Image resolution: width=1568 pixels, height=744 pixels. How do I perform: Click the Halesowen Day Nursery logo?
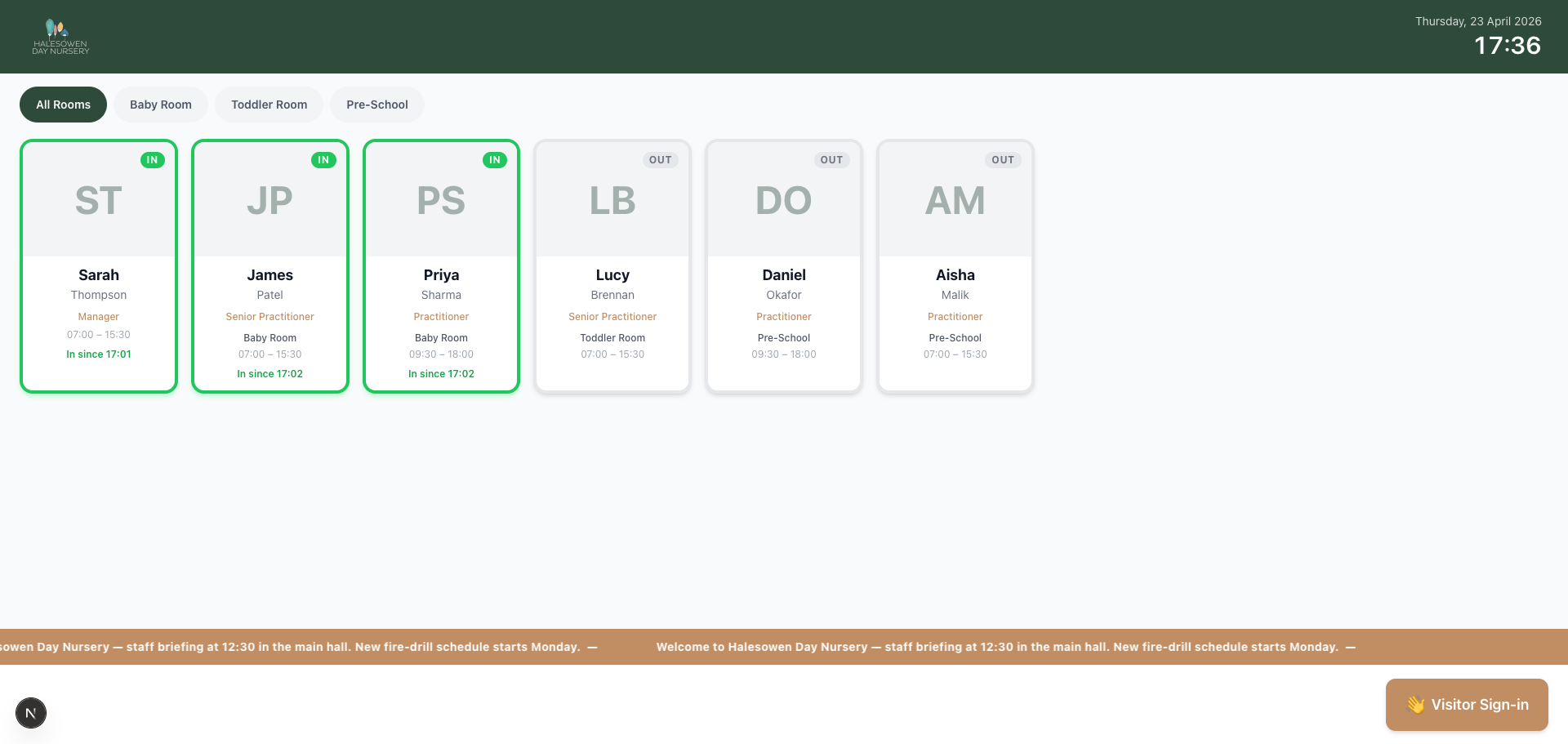click(x=61, y=37)
